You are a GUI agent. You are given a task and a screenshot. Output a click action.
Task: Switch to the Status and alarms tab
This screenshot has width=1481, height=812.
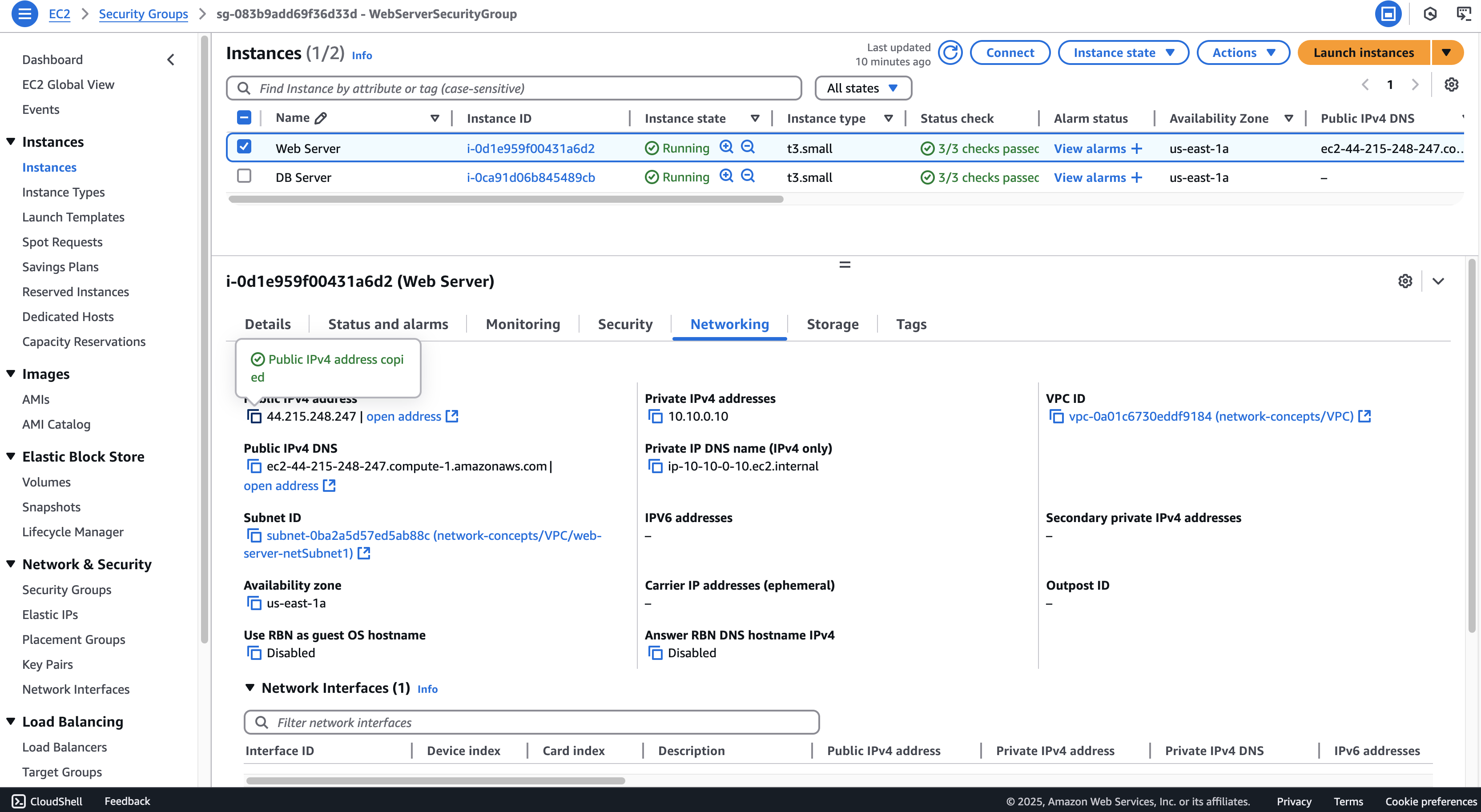pos(388,324)
